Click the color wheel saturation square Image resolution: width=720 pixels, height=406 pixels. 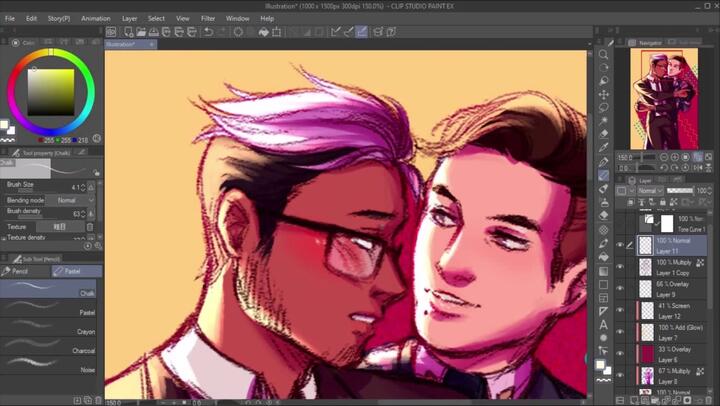(48, 93)
